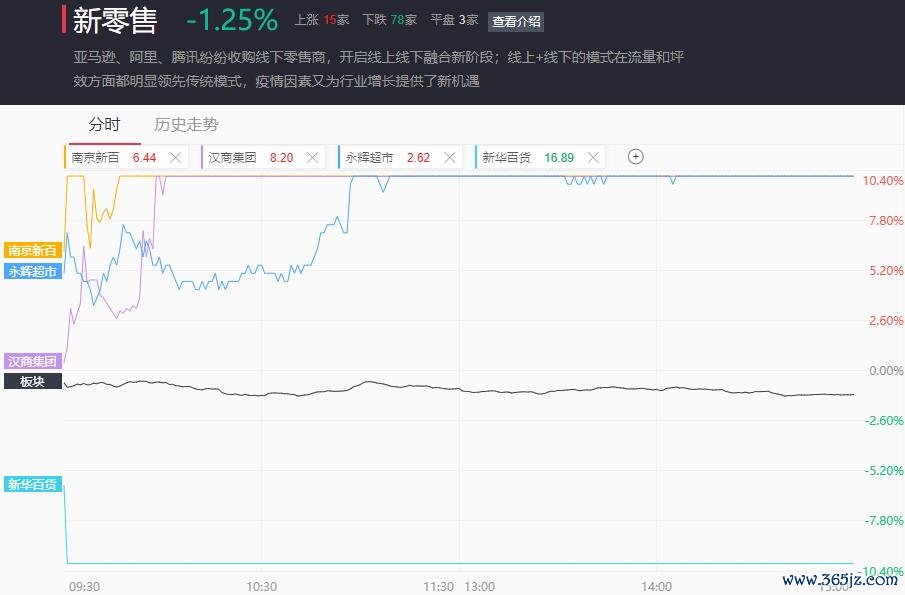905x595 pixels.
Task: Select the 汉商集团 purple line label
Action: 32,361
